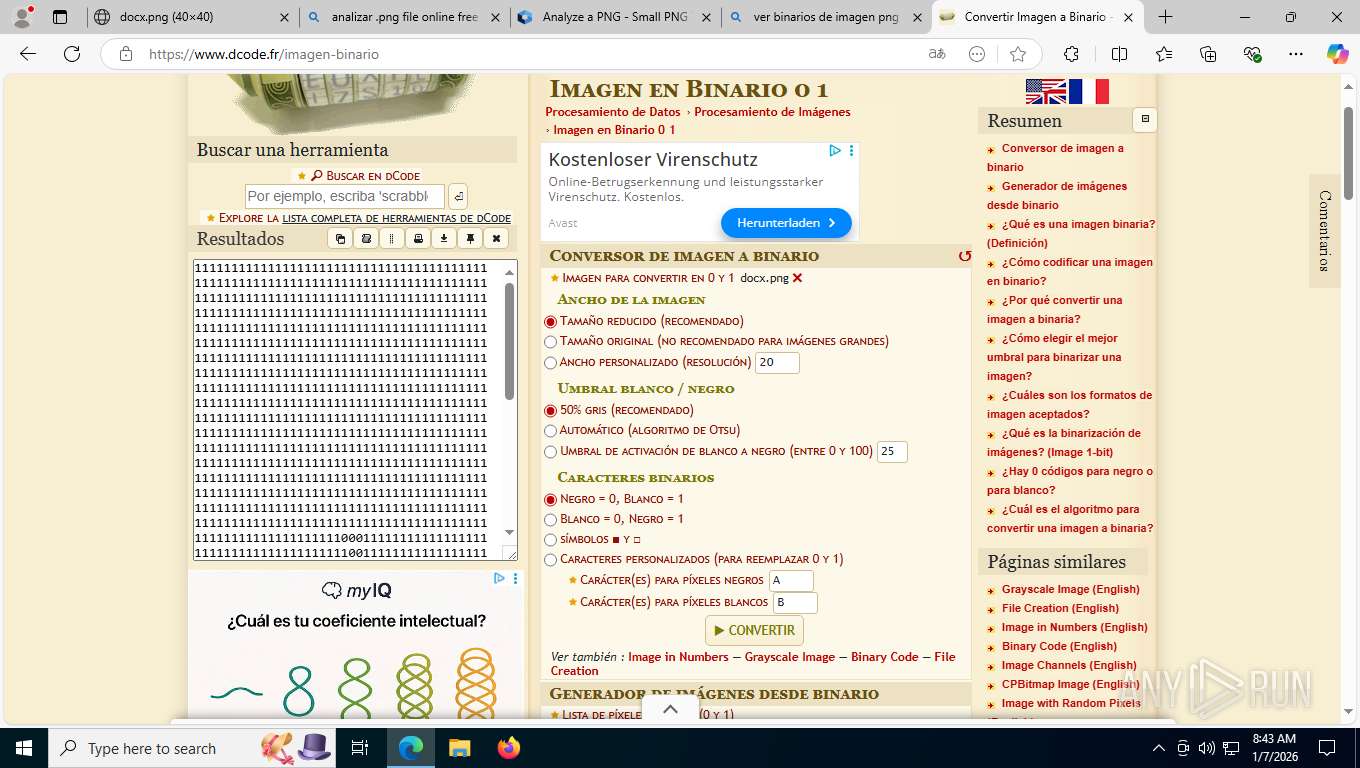Screen dimensions: 1360x768
Task: Pin the results panel
Action: tap(471, 239)
